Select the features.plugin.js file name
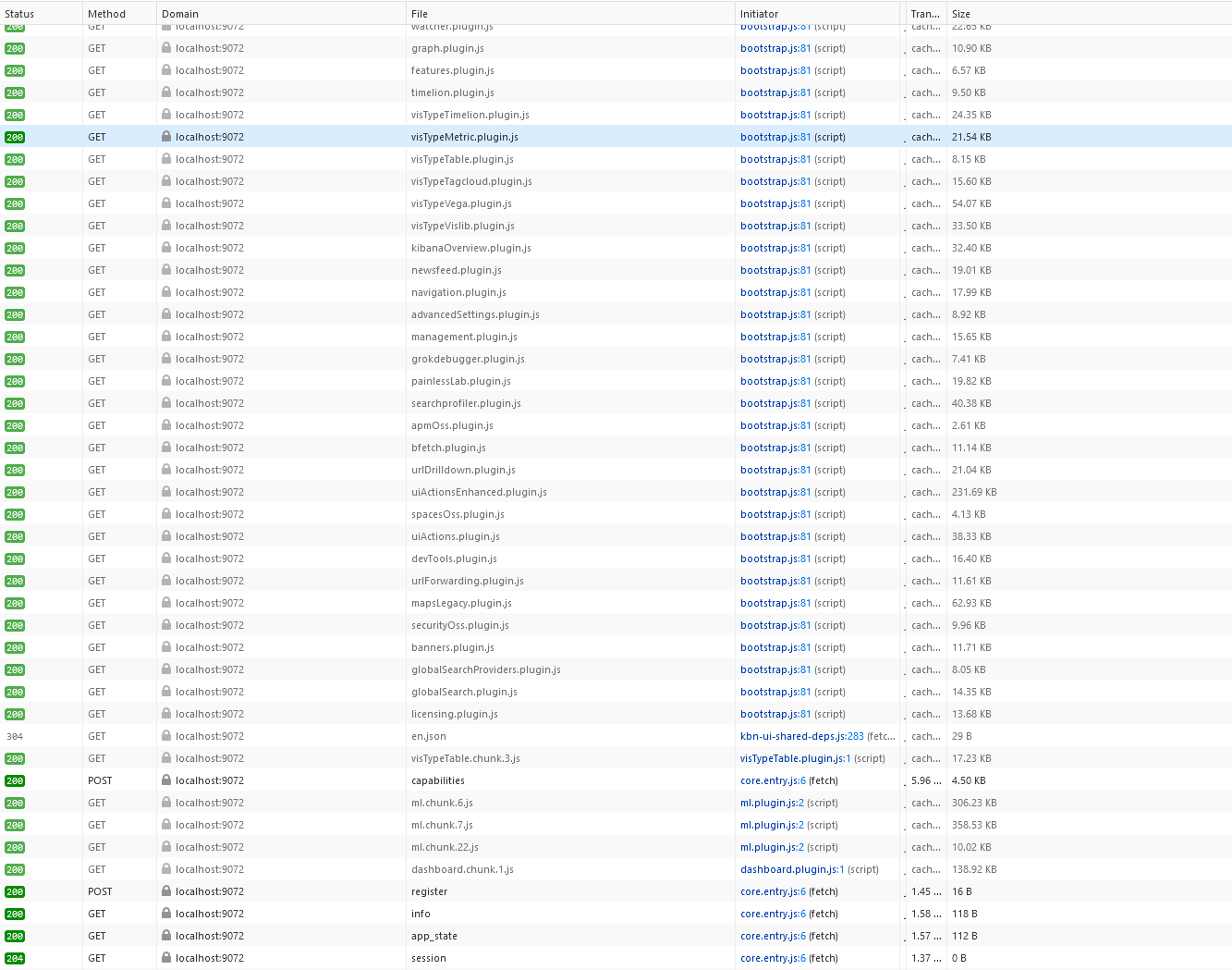Viewport: 1232px width, 970px height. click(453, 70)
